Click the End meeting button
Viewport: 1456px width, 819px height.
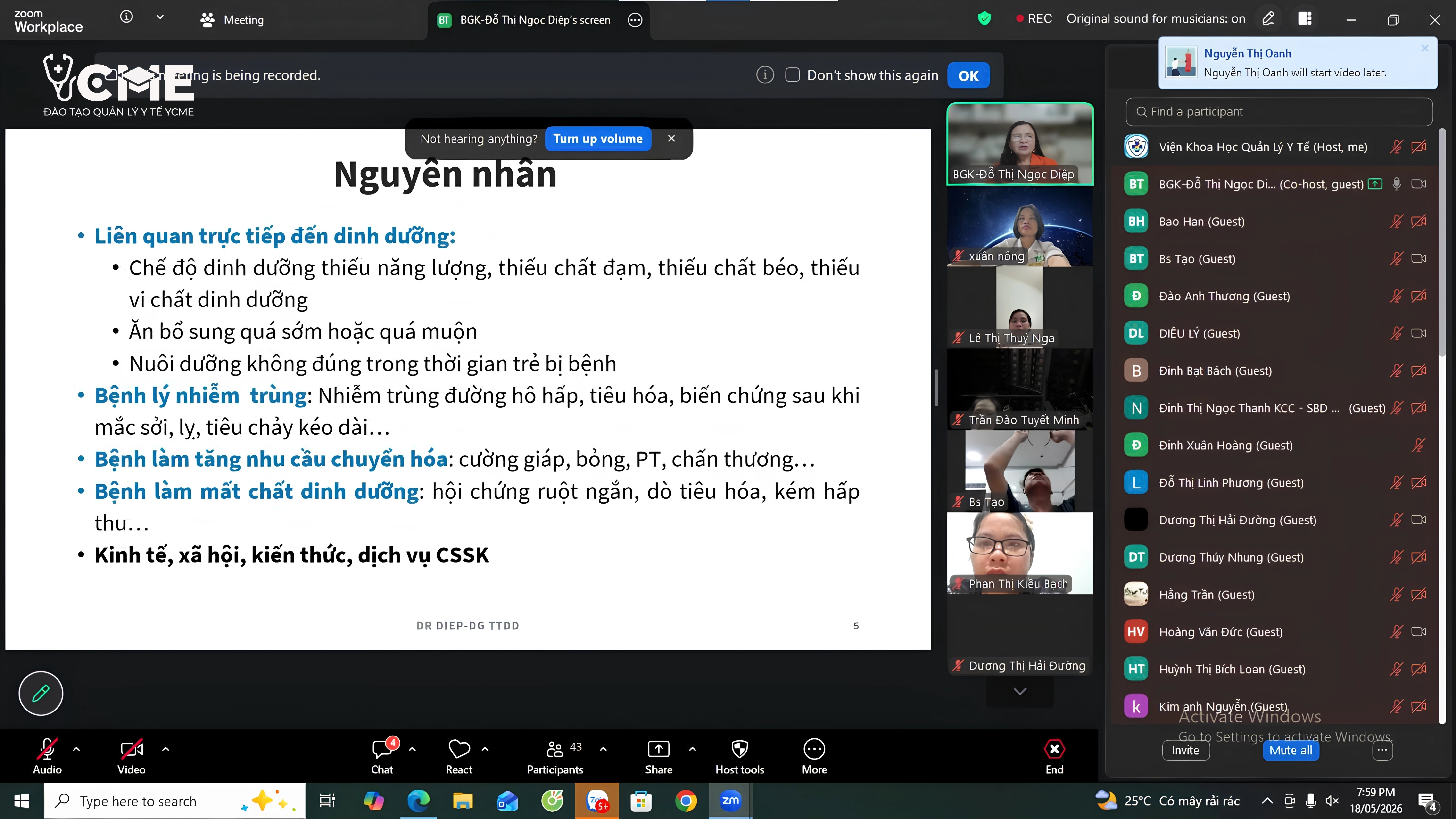1054,756
